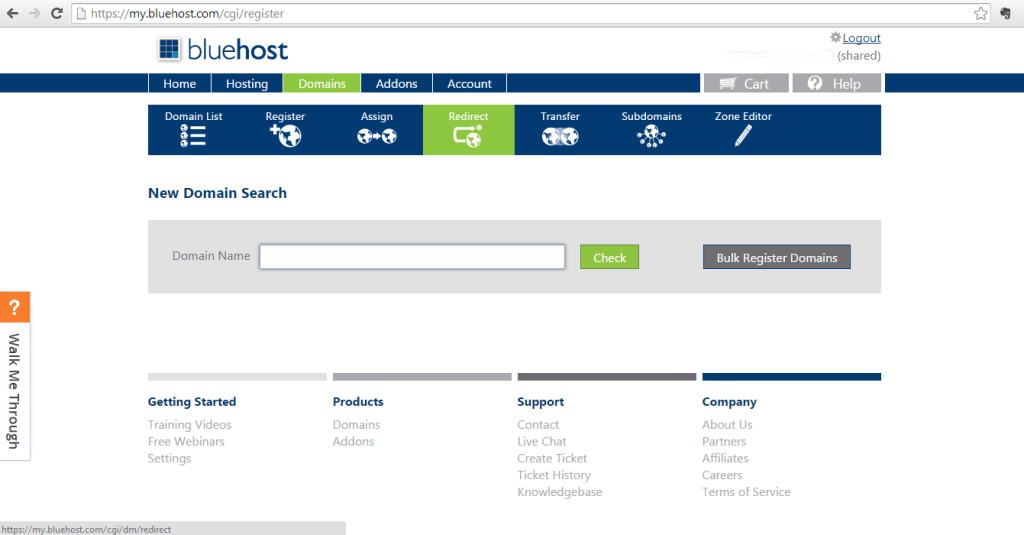
Task: Focus the Domain Name input field
Action: click(x=412, y=257)
